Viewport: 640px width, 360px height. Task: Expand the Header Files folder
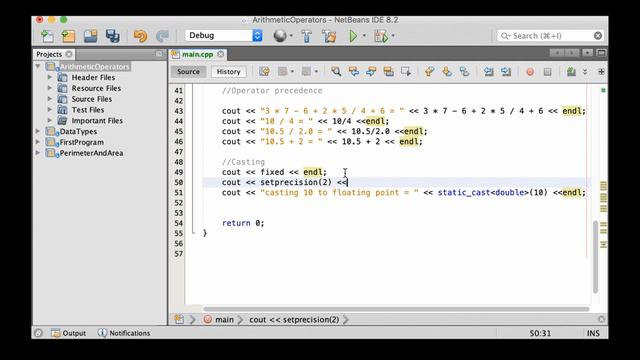pyautogui.click(x=50, y=77)
